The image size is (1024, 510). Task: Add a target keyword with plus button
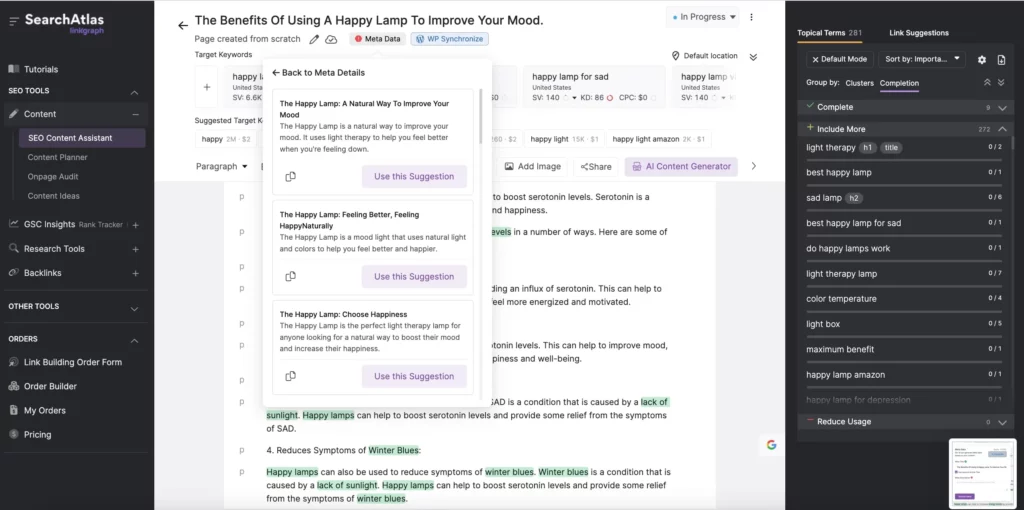point(206,87)
